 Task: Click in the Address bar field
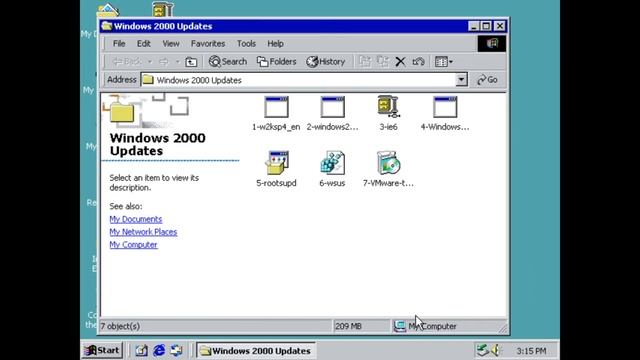[x=298, y=80]
